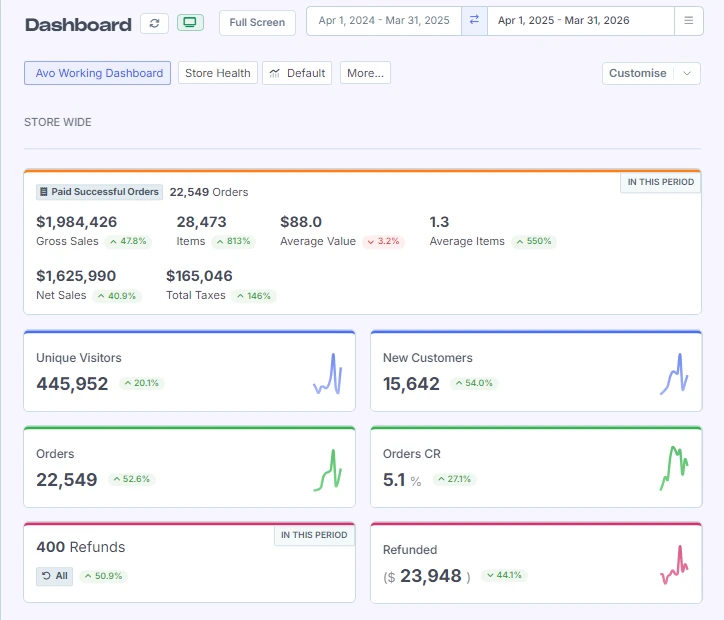
Task: Click the Unique Visitors sparkline chart
Action: pos(328,373)
